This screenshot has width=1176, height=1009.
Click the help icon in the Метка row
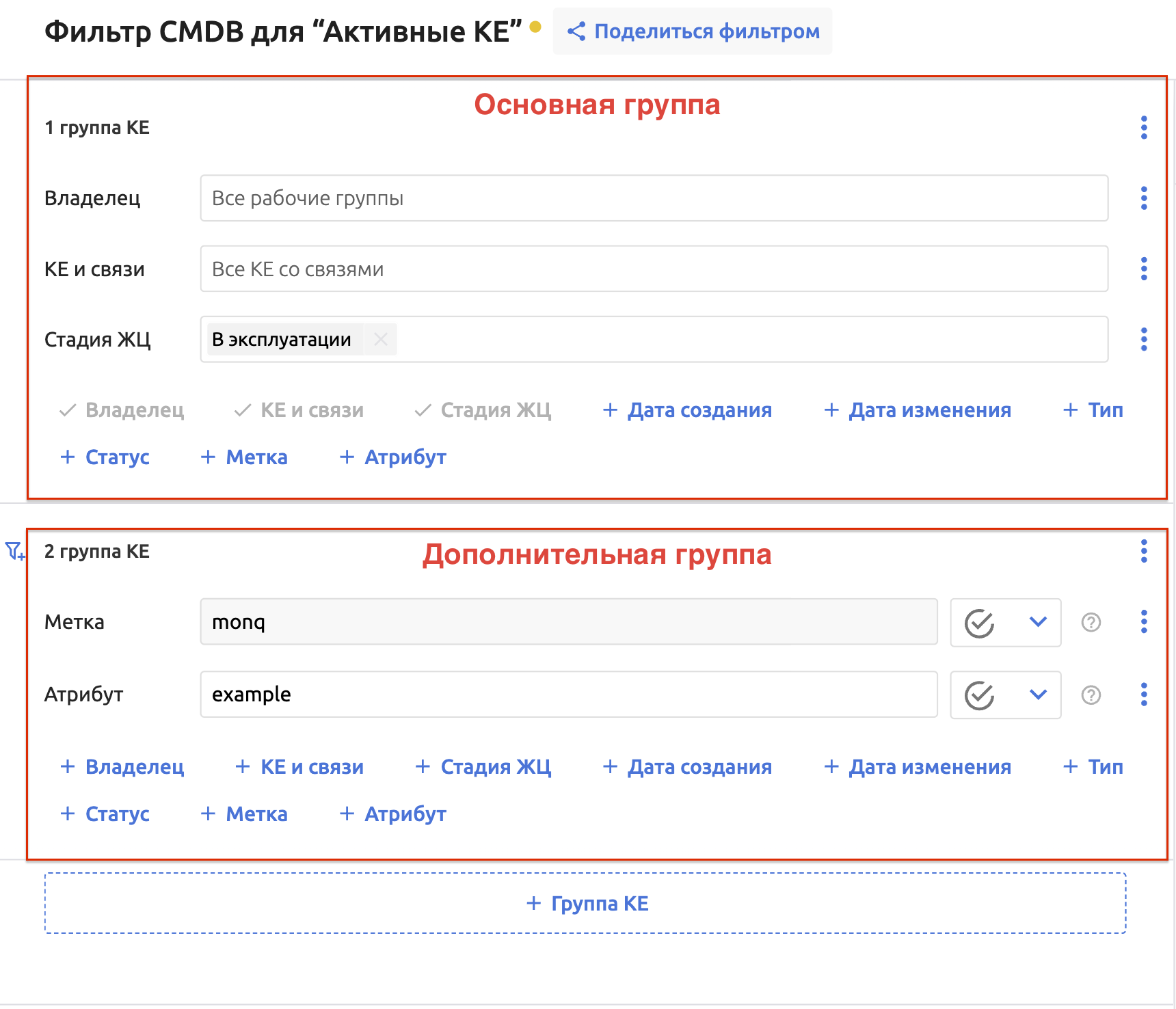(x=1091, y=622)
